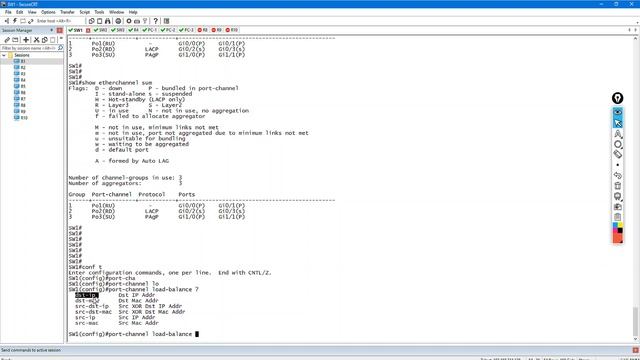The height and width of the screenshot is (360, 640).
Task: Click Session Manager new folder icon
Action: (16, 40)
